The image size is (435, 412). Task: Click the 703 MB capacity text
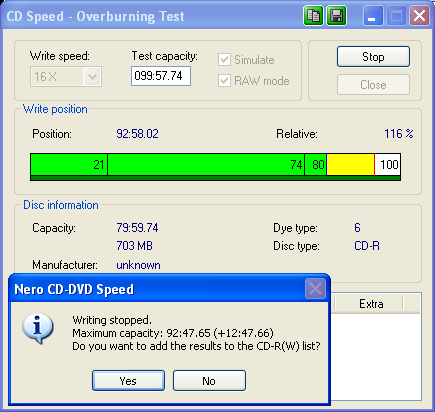coord(134,246)
